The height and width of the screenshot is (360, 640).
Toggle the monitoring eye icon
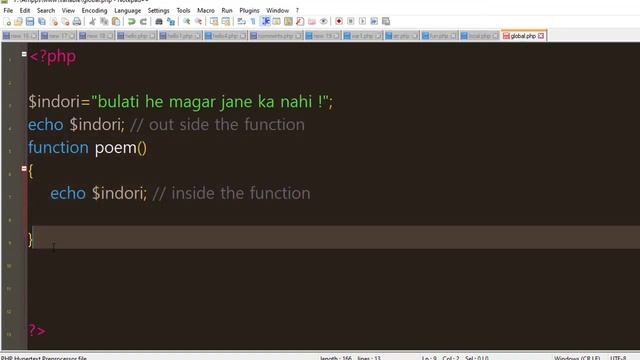coord(324,22)
